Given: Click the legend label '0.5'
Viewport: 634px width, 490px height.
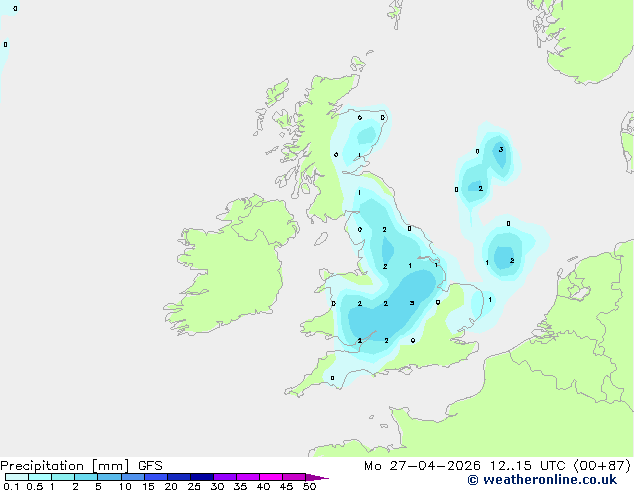Looking at the screenshot, I should pyautogui.click(x=35, y=486).
